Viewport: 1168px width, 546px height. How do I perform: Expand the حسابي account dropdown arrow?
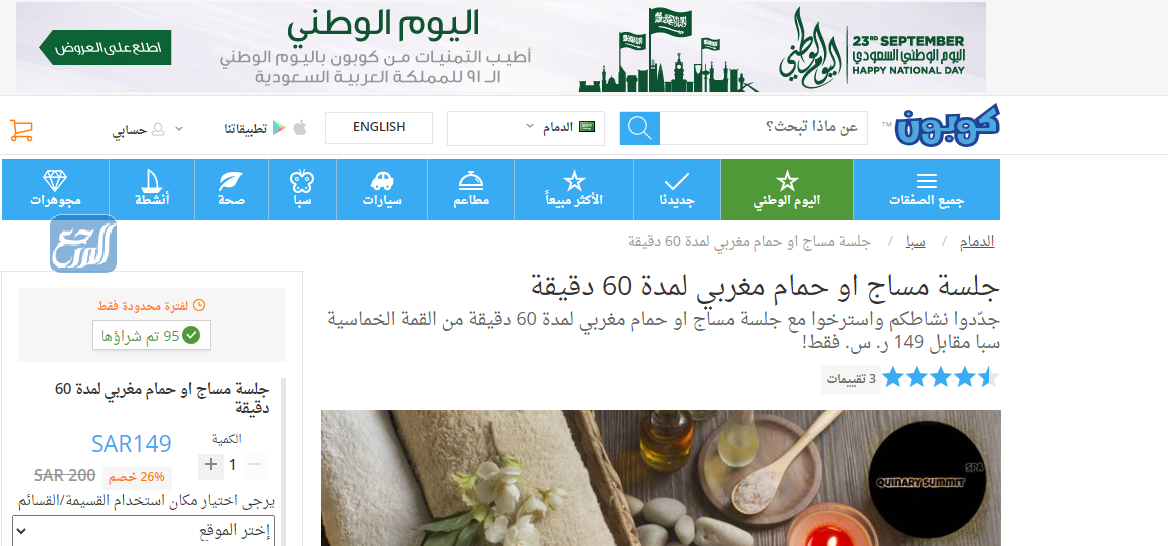click(x=179, y=129)
